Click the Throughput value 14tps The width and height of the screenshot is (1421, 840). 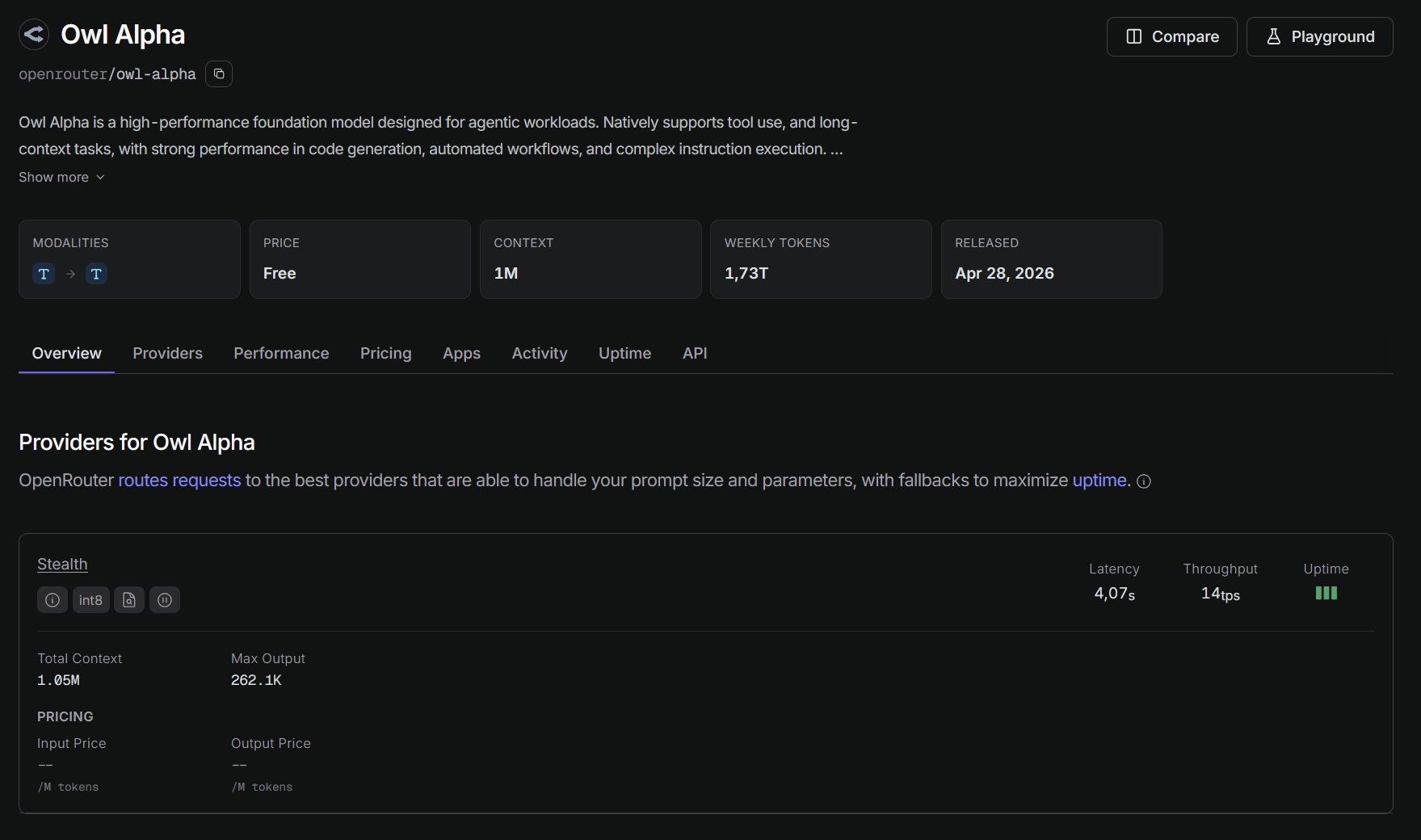(1220, 594)
